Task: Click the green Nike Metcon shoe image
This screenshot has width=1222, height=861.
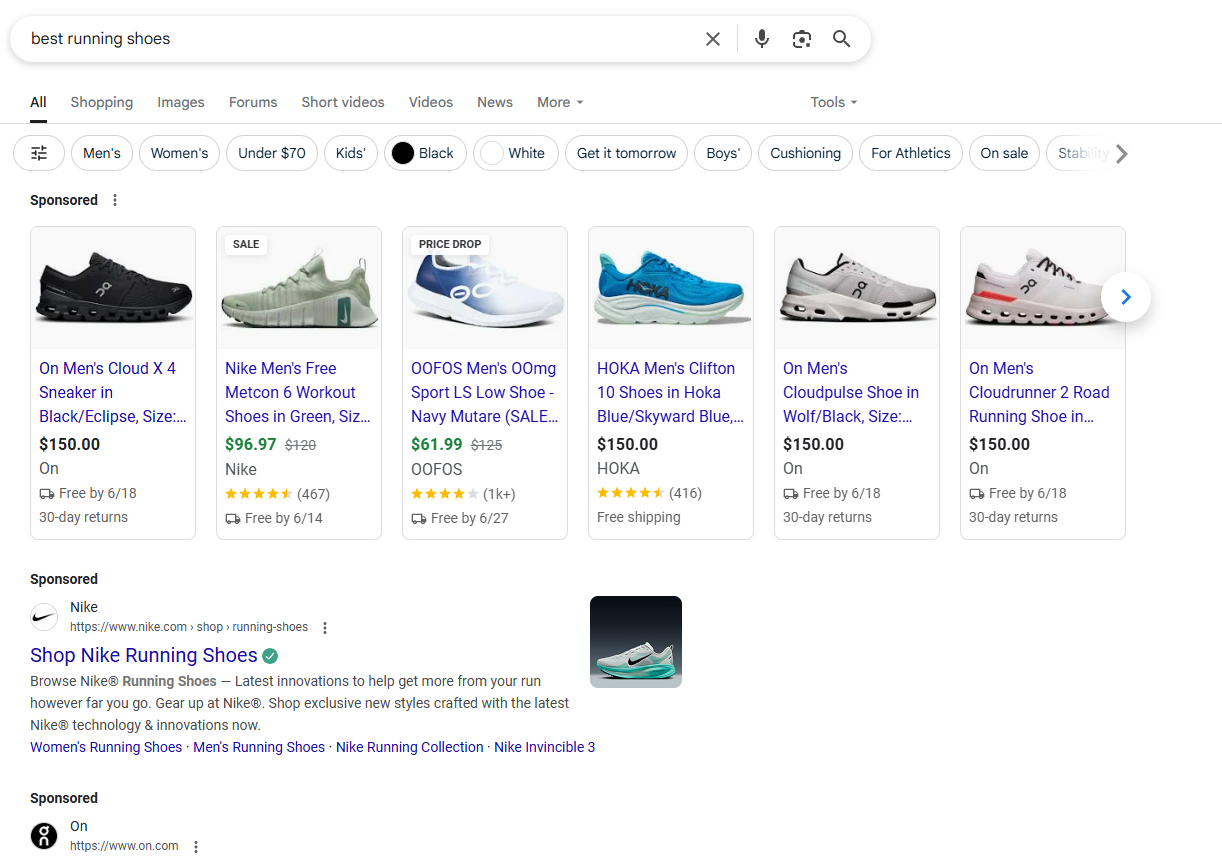Action: (x=299, y=288)
